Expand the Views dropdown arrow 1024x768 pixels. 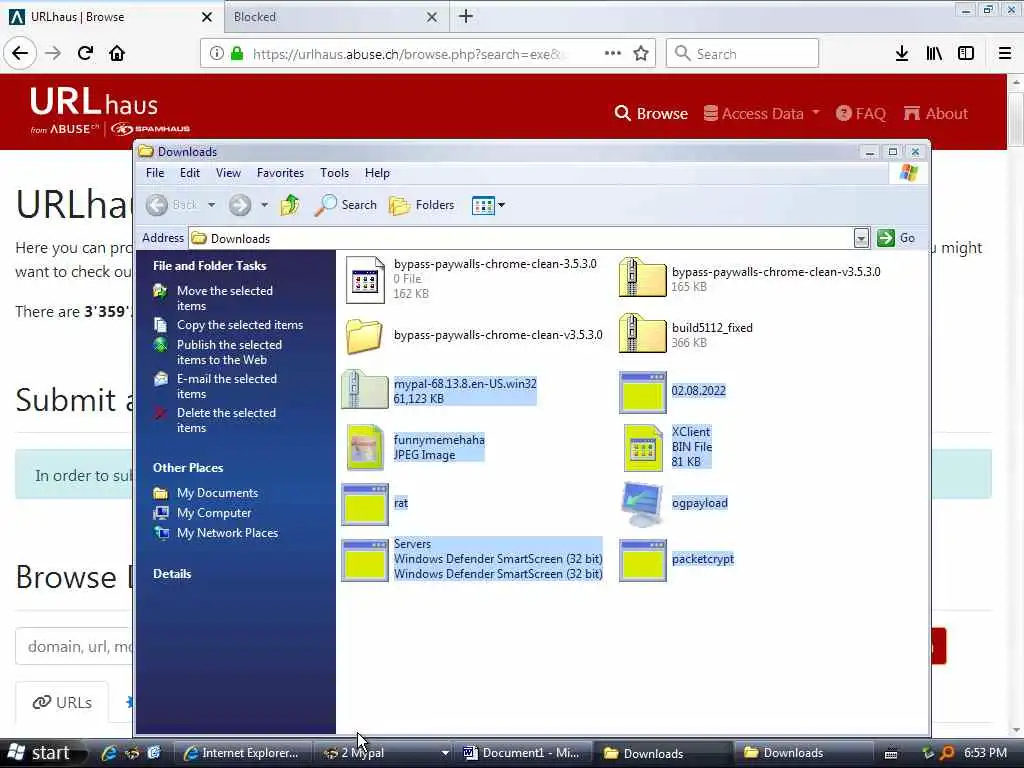[502, 205]
